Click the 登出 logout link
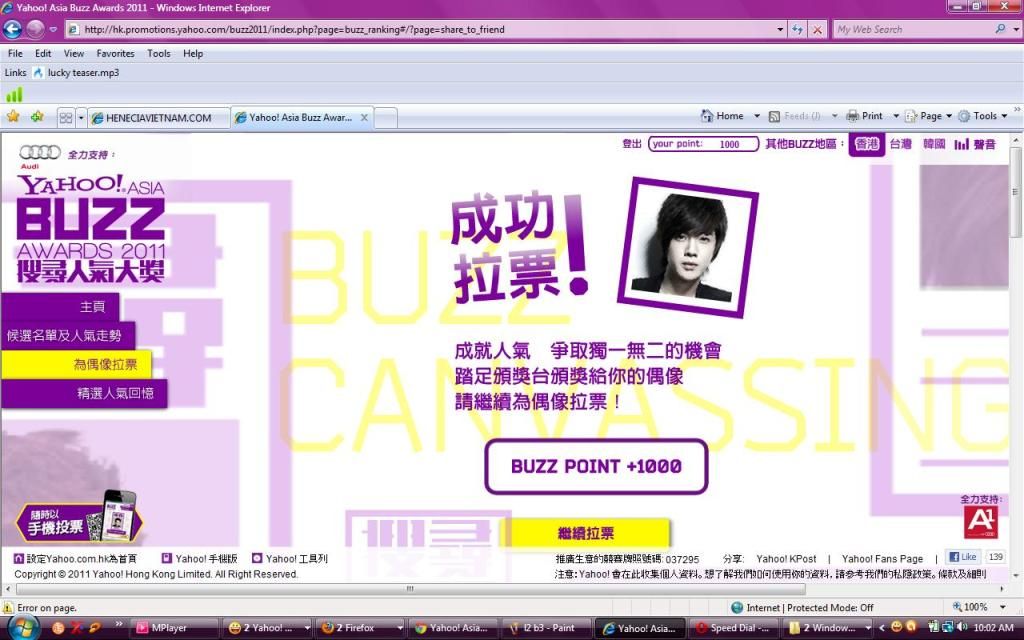The height and width of the screenshot is (640, 1024). pos(632,144)
